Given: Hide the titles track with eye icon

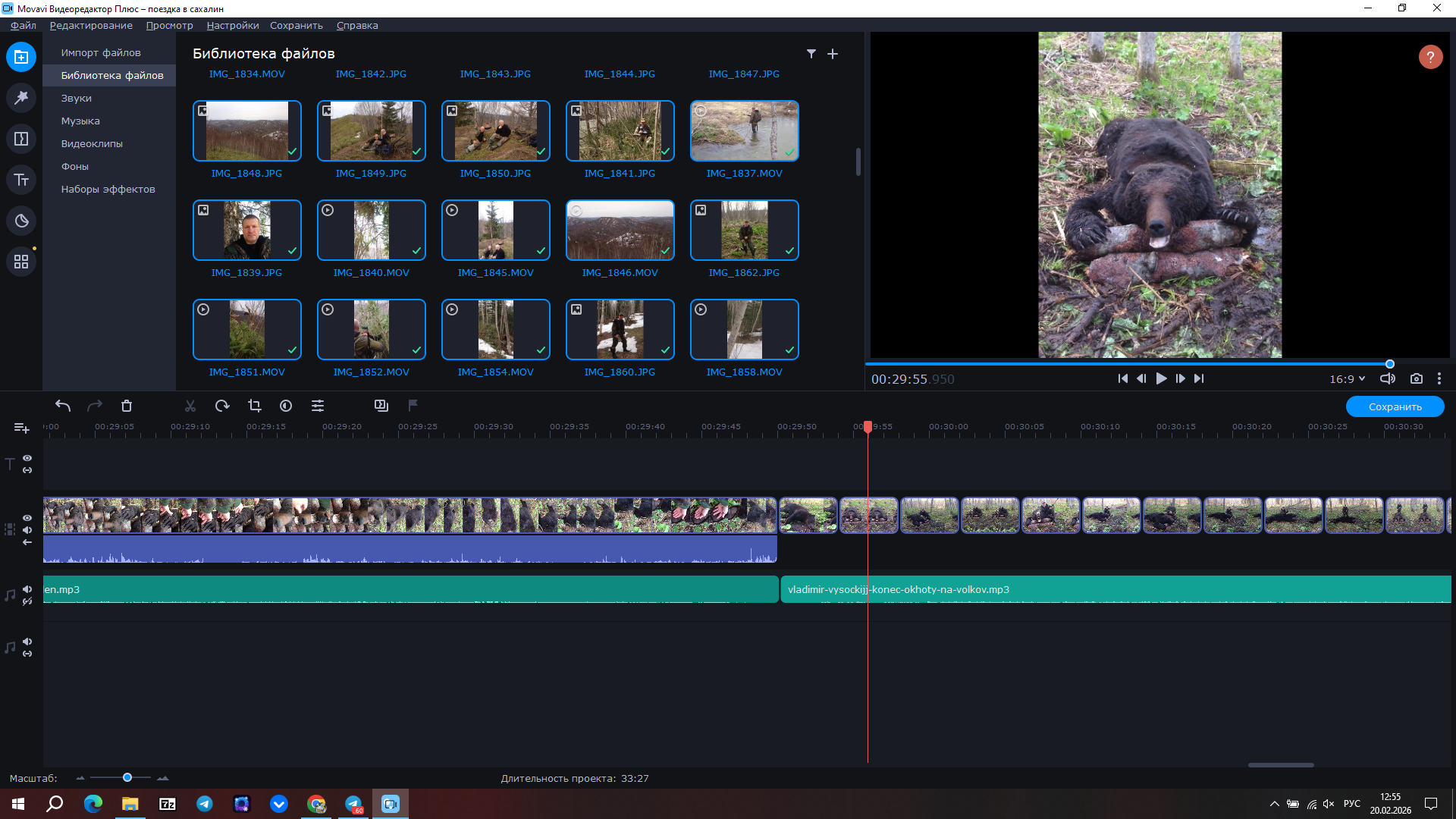Looking at the screenshot, I should tap(27, 458).
